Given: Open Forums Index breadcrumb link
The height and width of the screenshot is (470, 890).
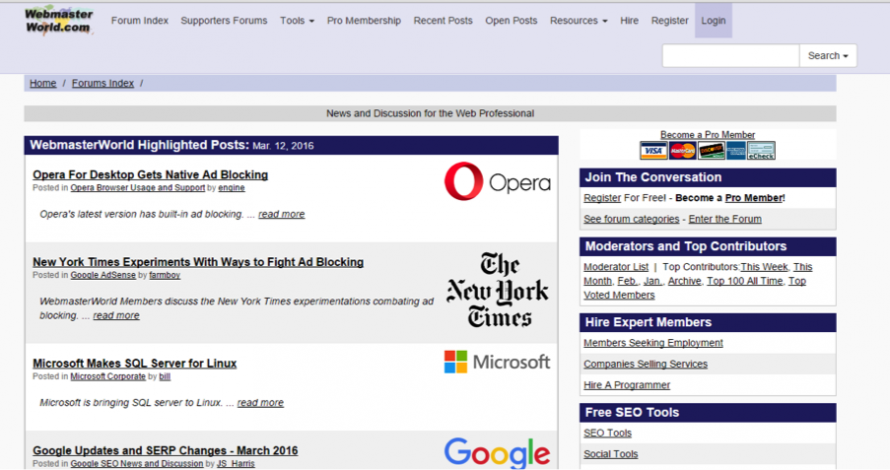Looking at the screenshot, I should click(x=103, y=83).
